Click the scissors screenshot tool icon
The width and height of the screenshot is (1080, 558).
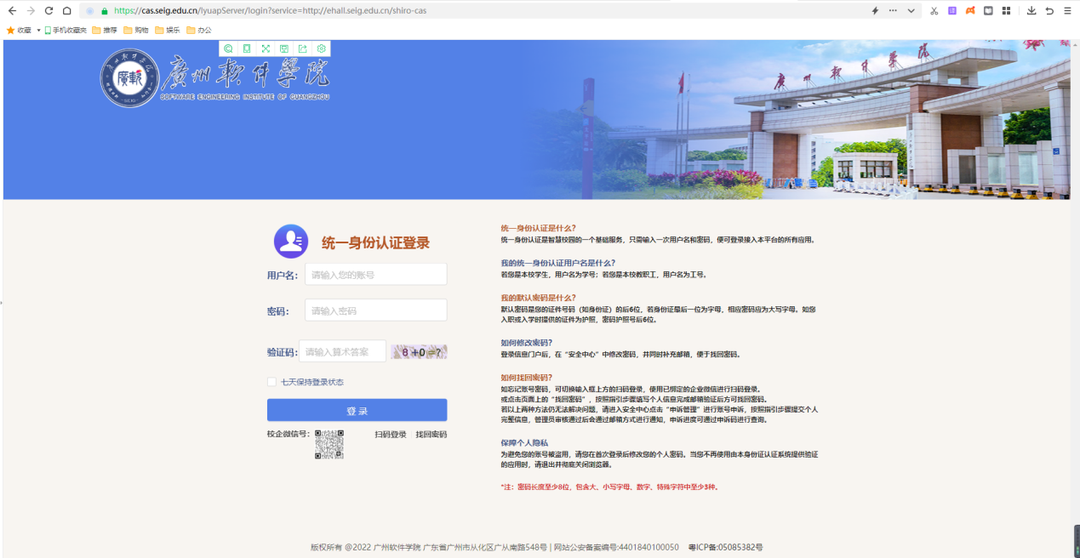pyautogui.click(x=933, y=10)
